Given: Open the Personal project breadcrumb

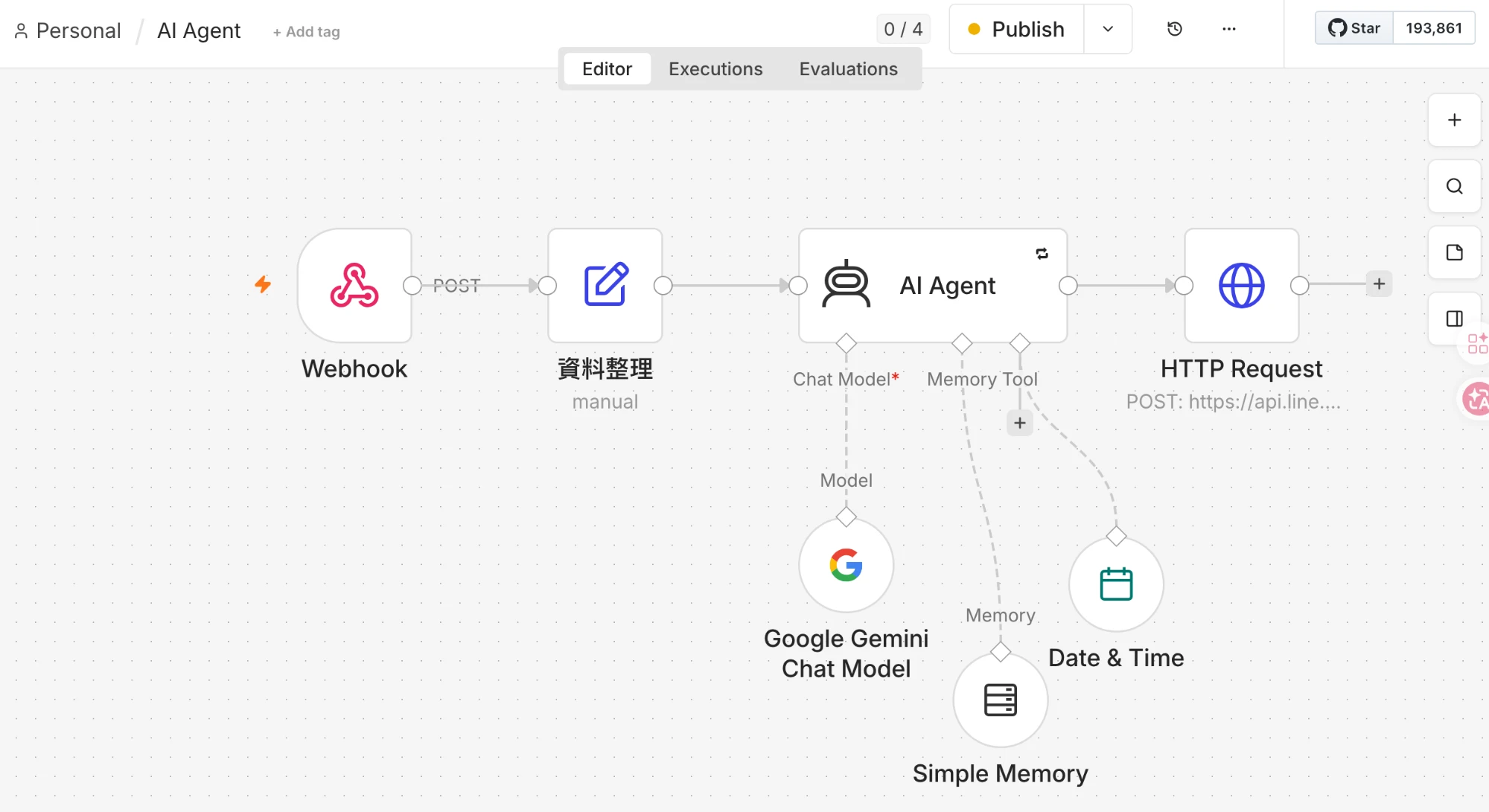Looking at the screenshot, I should click(68, 31).
